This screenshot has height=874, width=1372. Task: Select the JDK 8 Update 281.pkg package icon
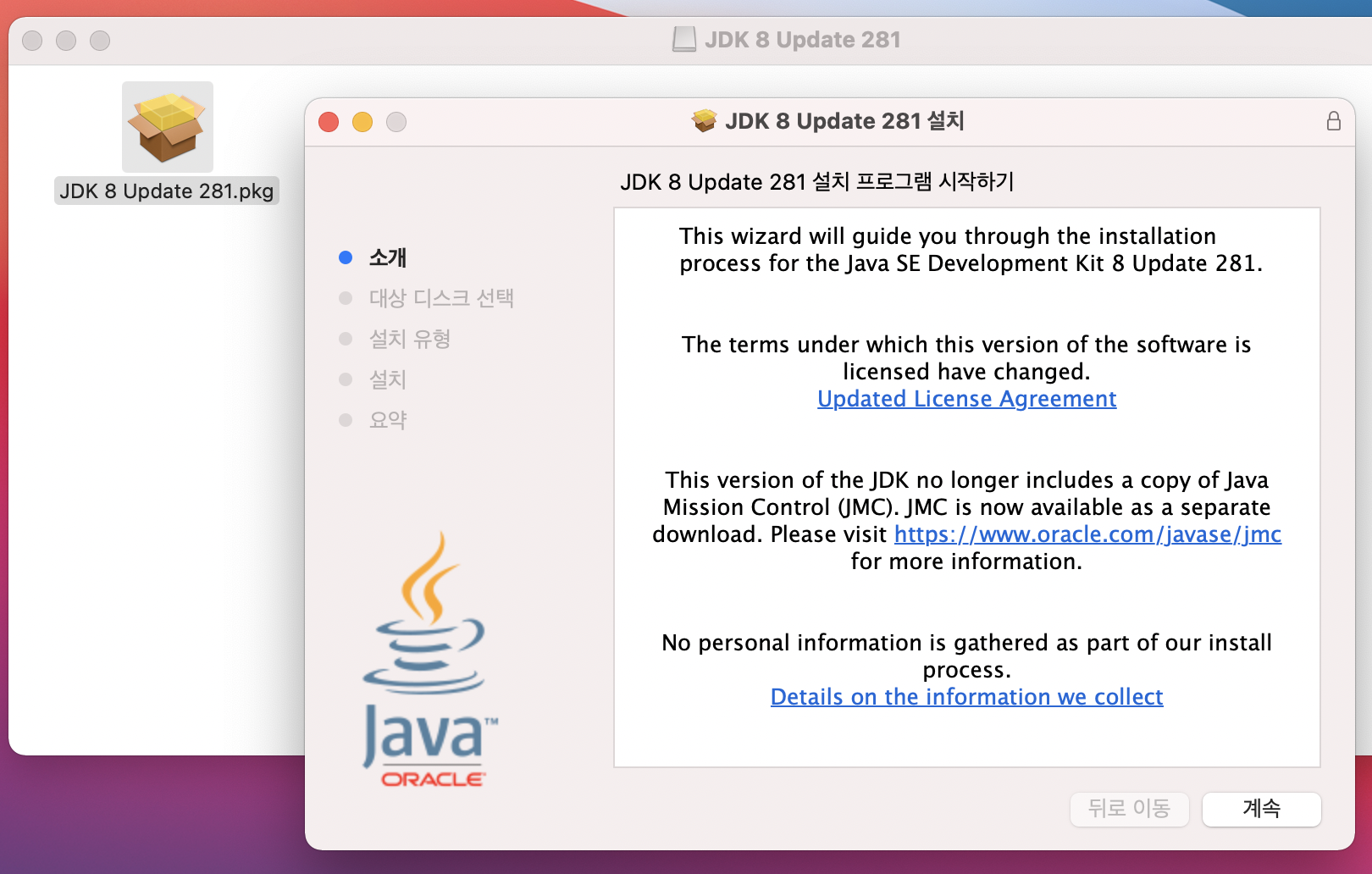click(x=168, y=127)
